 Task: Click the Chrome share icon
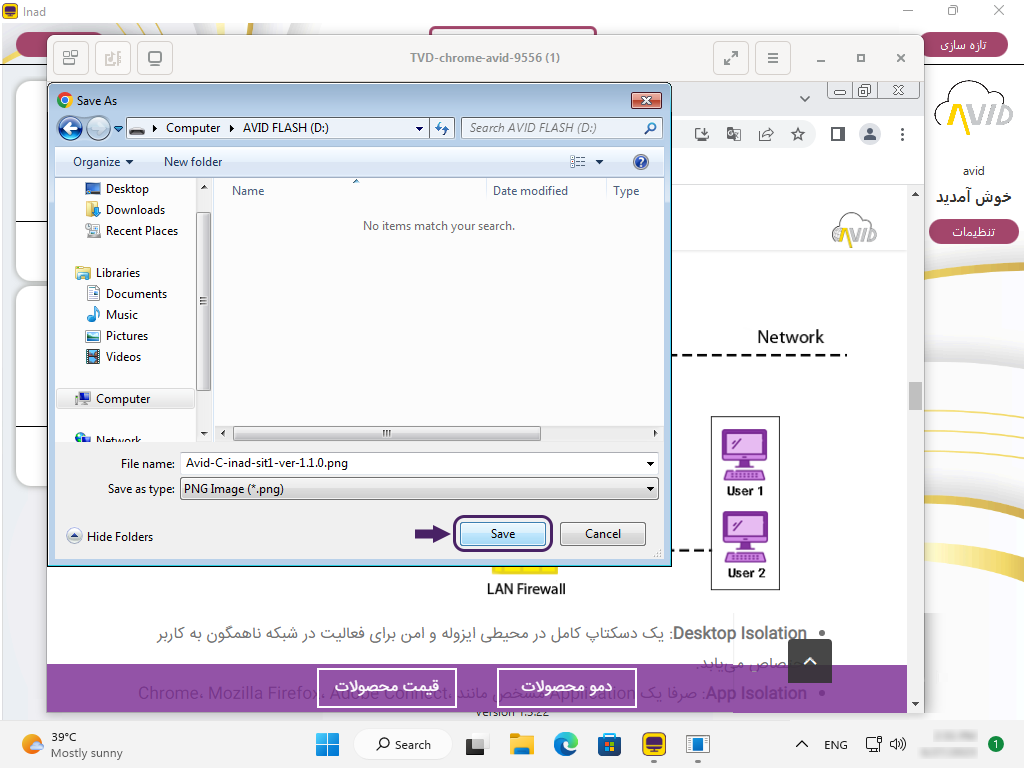pos(765,135)
